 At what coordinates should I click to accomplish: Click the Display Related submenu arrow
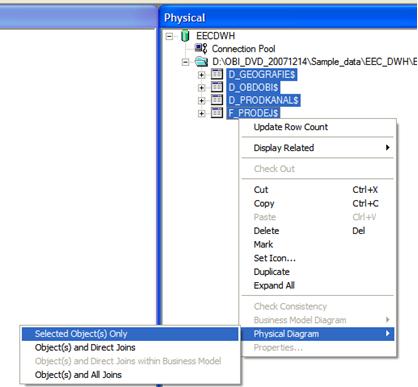tap(387, 147)
